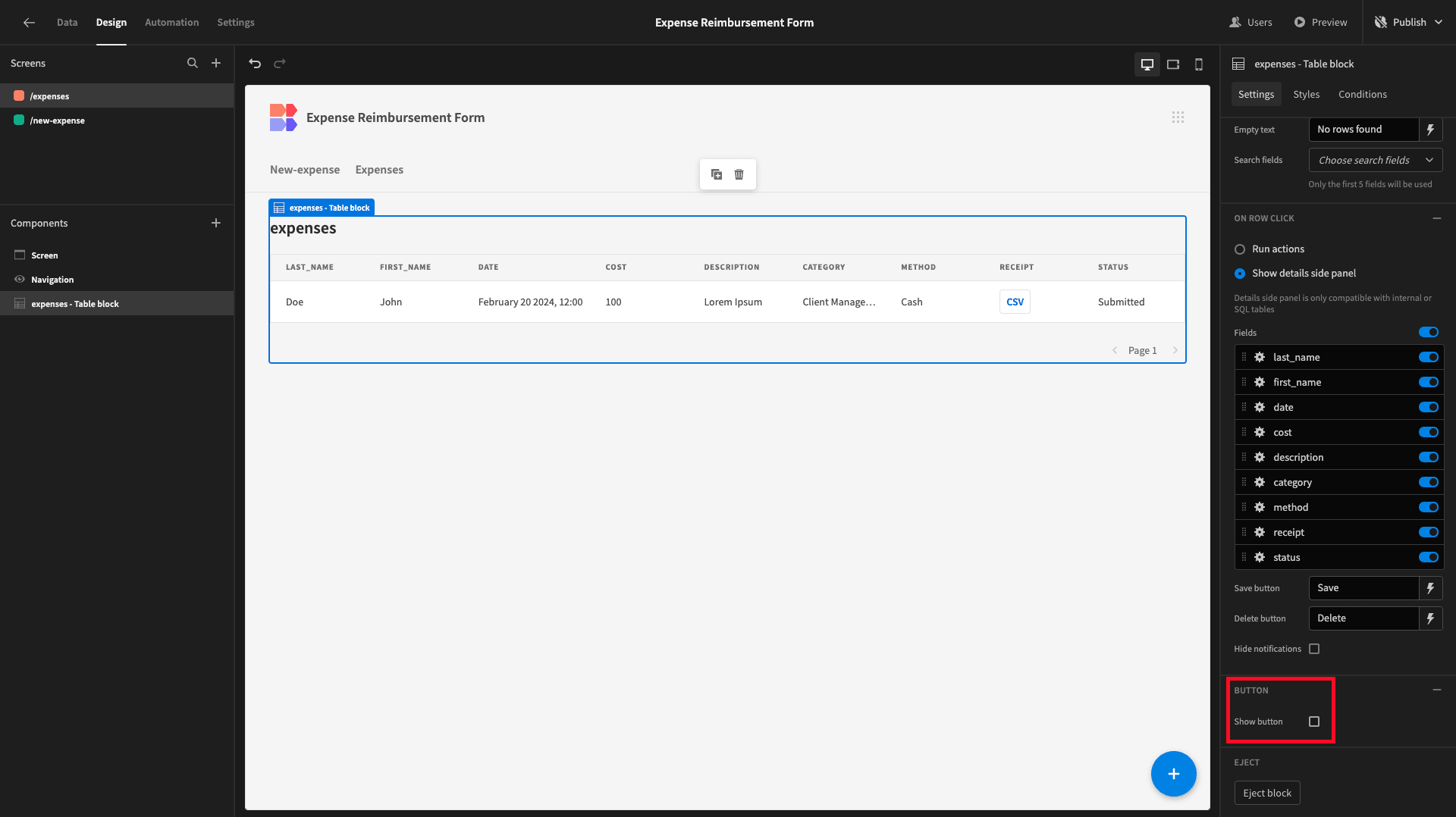
Task: Delete the selected table block
Action: point(739,174)
